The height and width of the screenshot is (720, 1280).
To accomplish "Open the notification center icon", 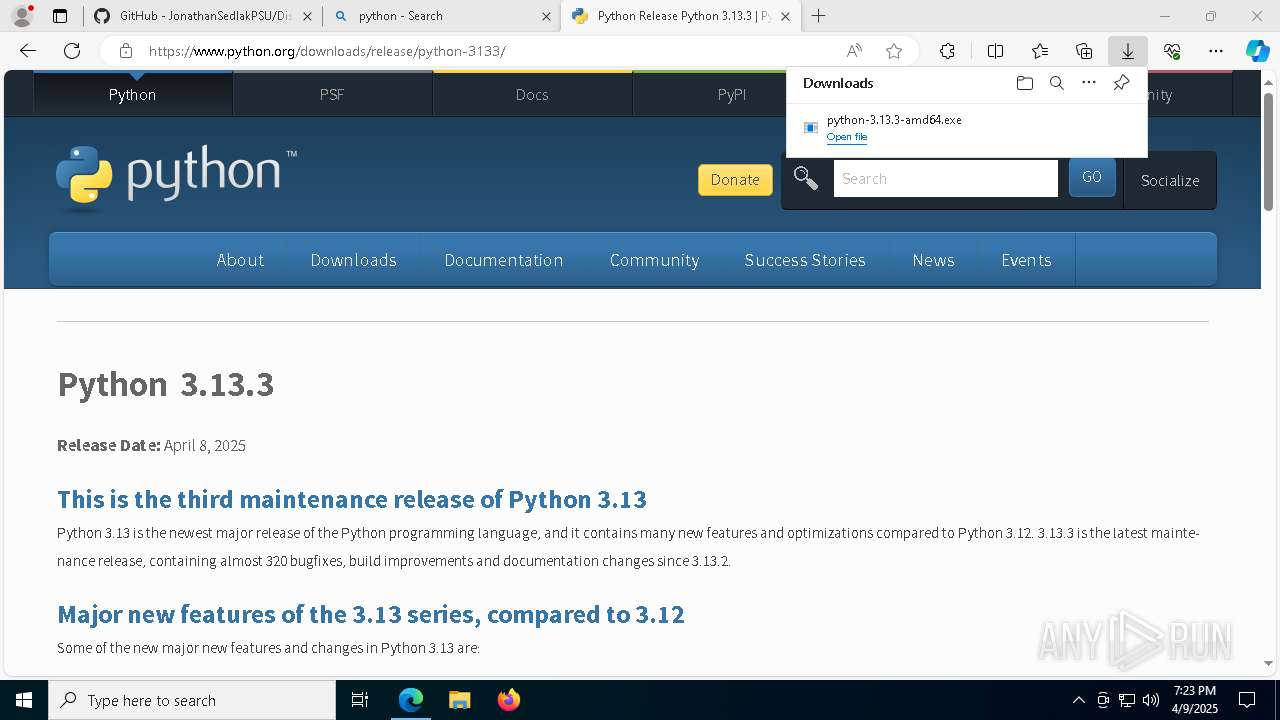I will (x=1247, y=700).
